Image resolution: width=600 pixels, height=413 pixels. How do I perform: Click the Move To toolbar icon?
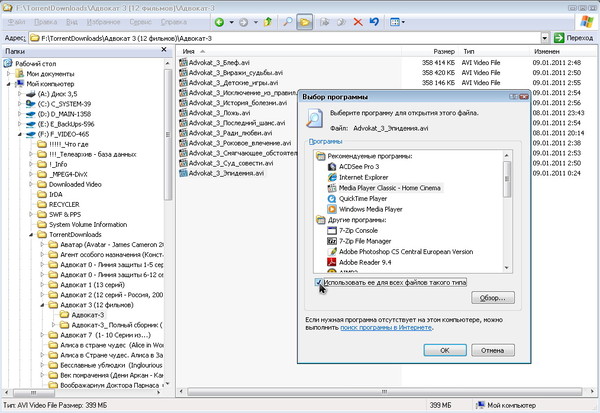pyautogui.click(x=324, y=22)
